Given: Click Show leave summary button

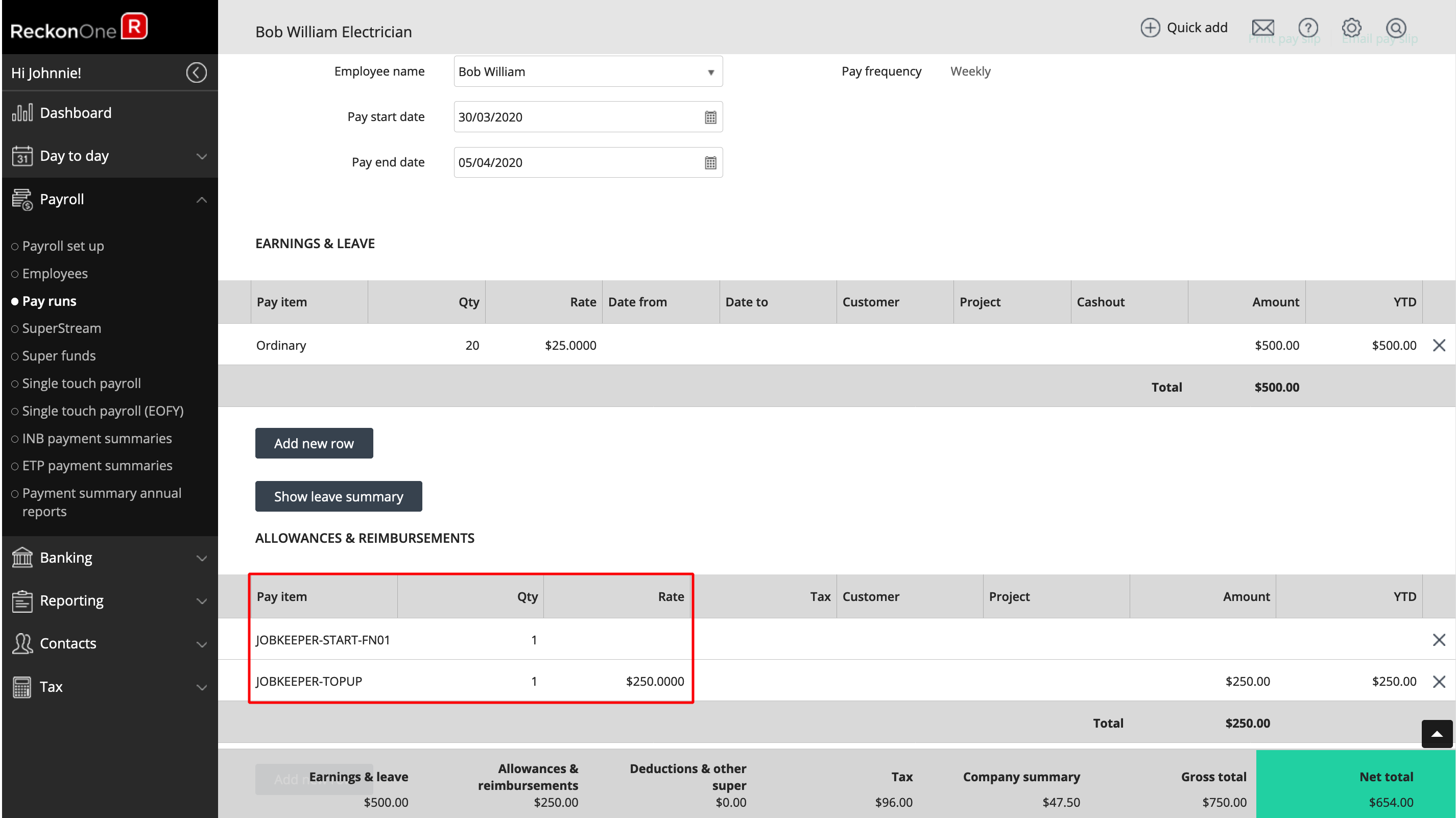Looking at the screenshot, I should (x=339, y=496).
